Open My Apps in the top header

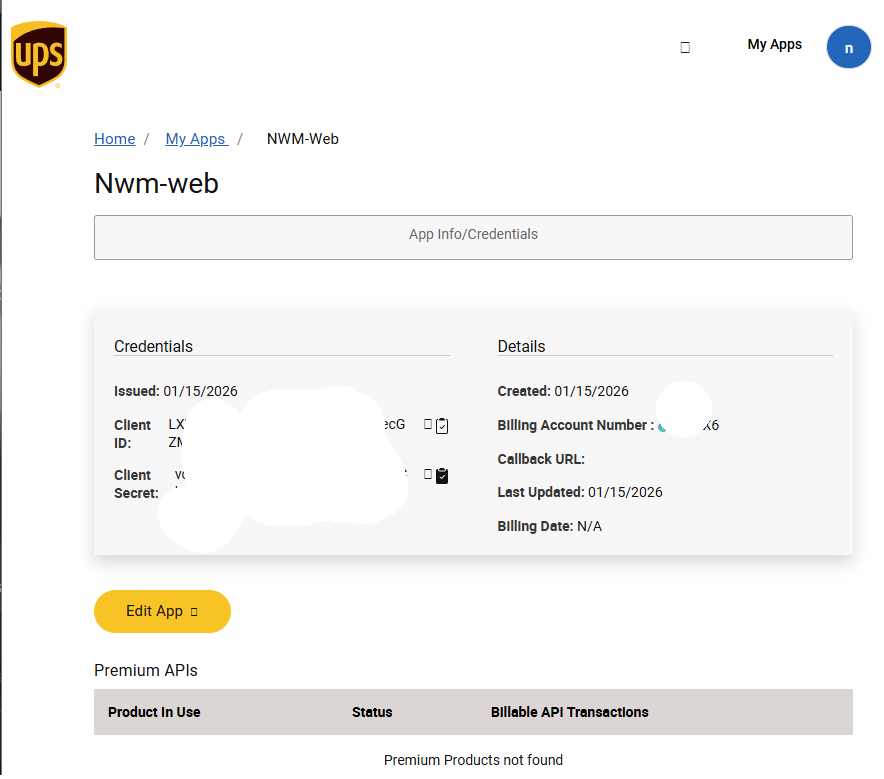(x=774, y=44)
